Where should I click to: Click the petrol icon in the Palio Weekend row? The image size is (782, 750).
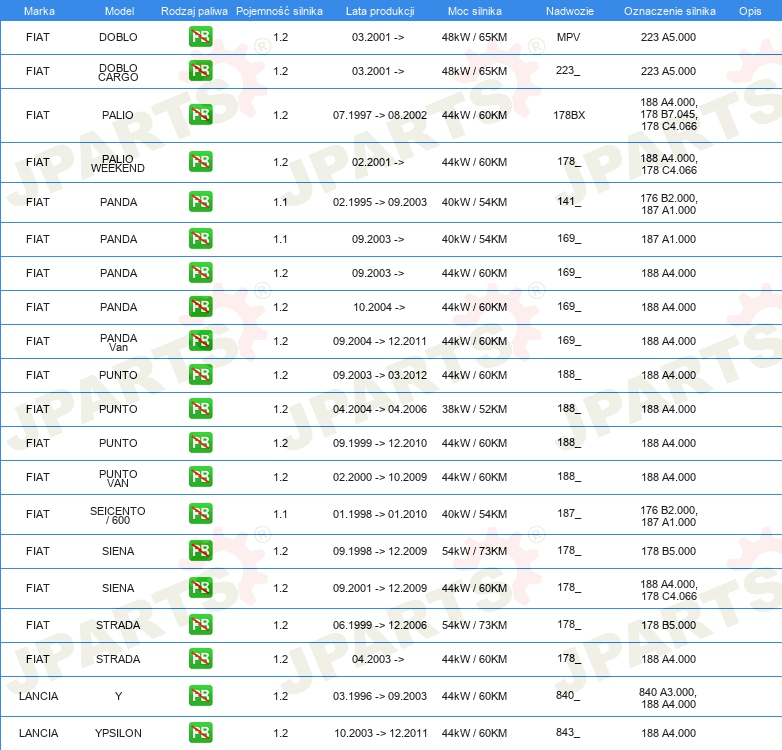pyautogui.click(x=200, y=162)
